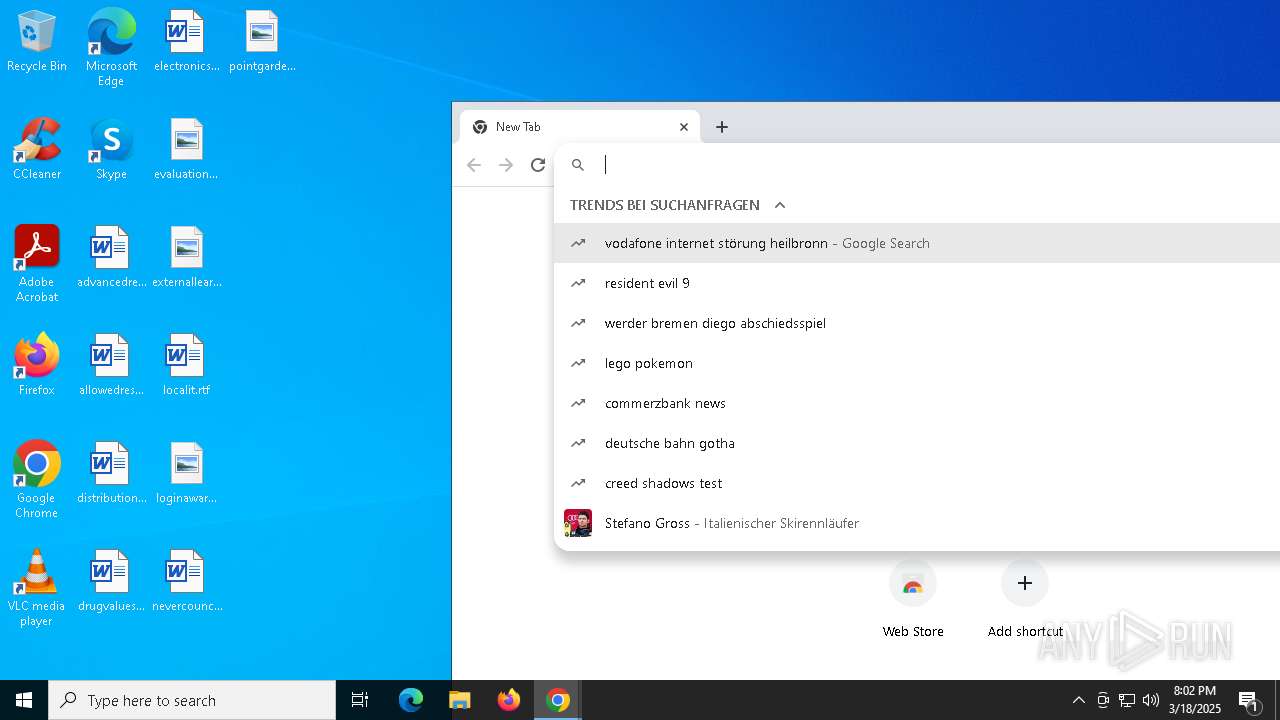
Task: Select suggestion lego pokemon
Action: 917,363
